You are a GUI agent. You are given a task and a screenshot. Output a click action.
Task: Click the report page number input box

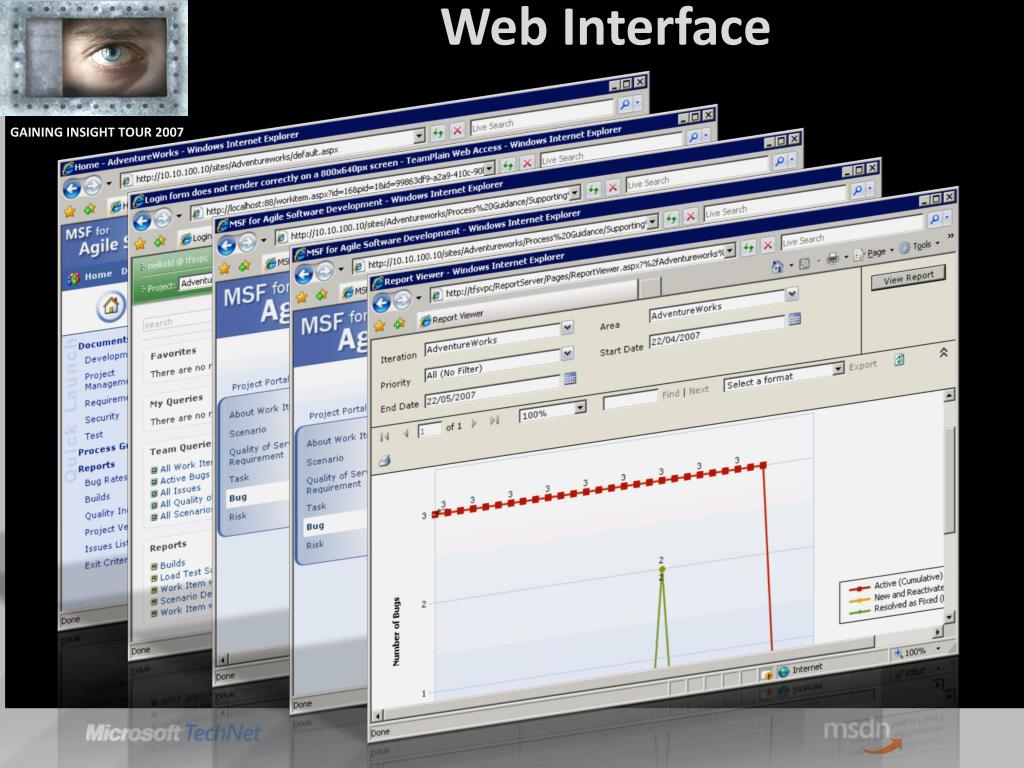(428, 430)
